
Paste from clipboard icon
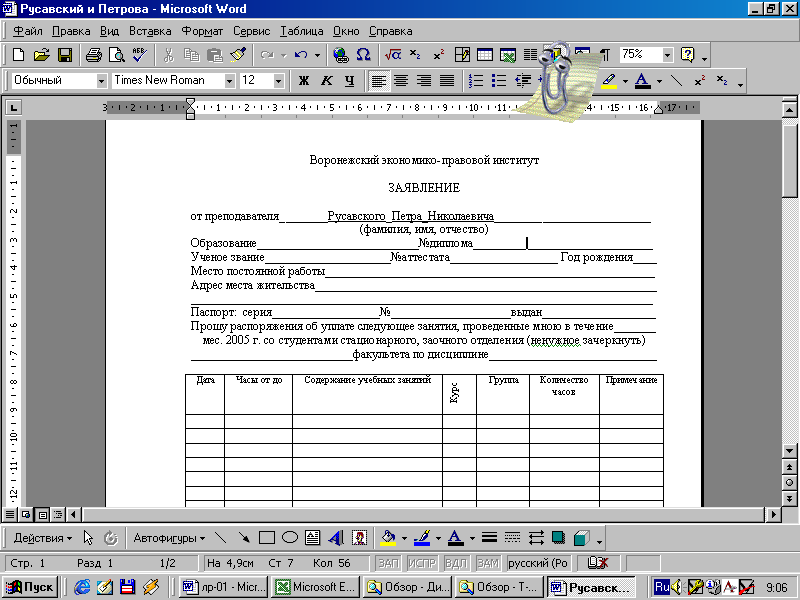click(x=215, y=55)
